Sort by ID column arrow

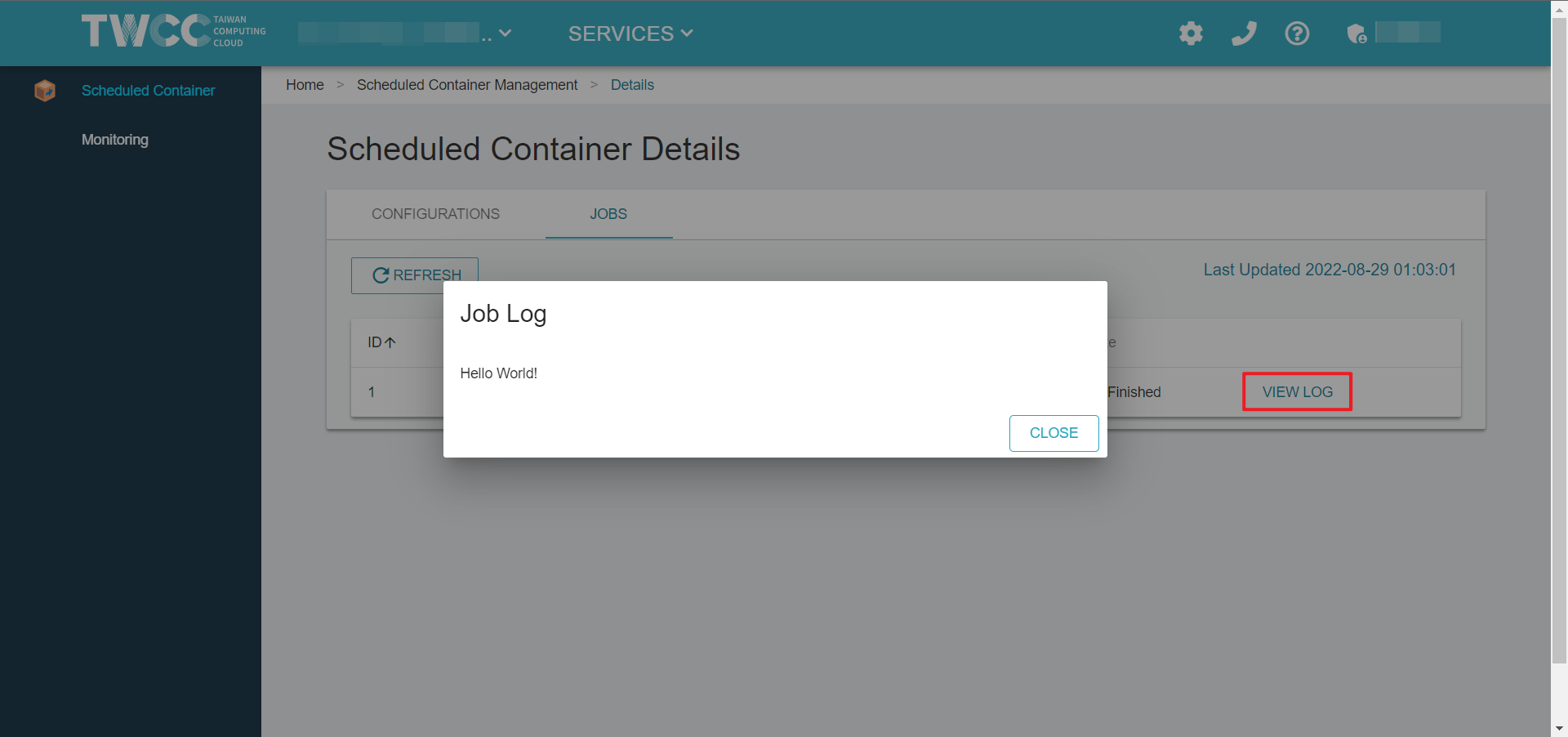tap(390, 342)
